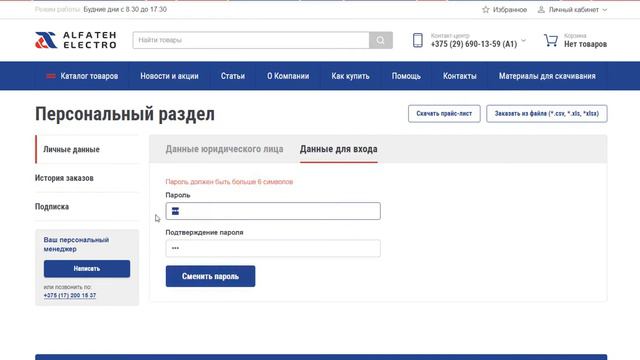Open История заказов in sidebar
The width and height of the screenshot is (640, 360).
(64, 178)
